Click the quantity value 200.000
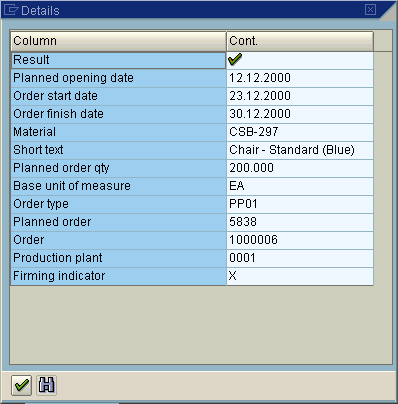 [x=300, y=168]
